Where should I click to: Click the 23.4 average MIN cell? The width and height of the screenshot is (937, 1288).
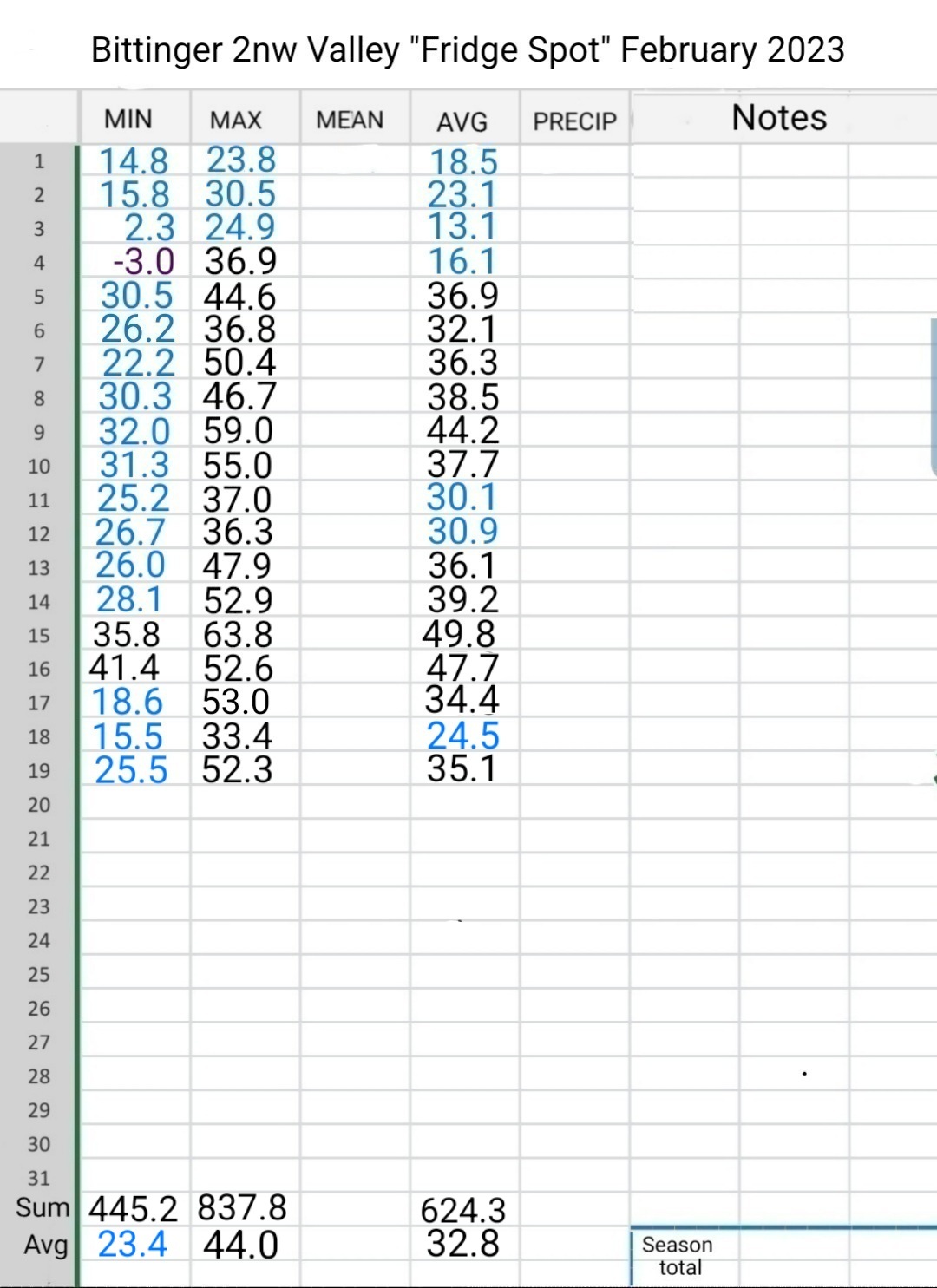tap(133, 1244)
